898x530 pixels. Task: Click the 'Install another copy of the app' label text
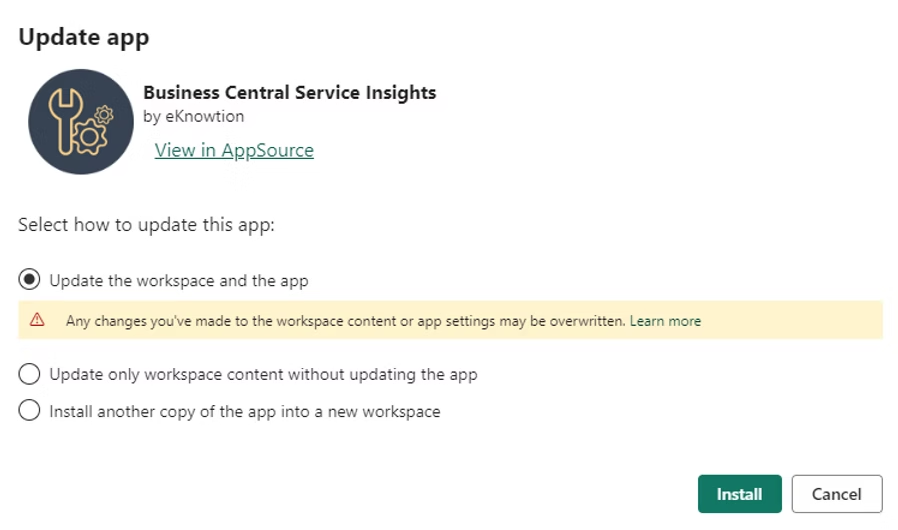245,410
